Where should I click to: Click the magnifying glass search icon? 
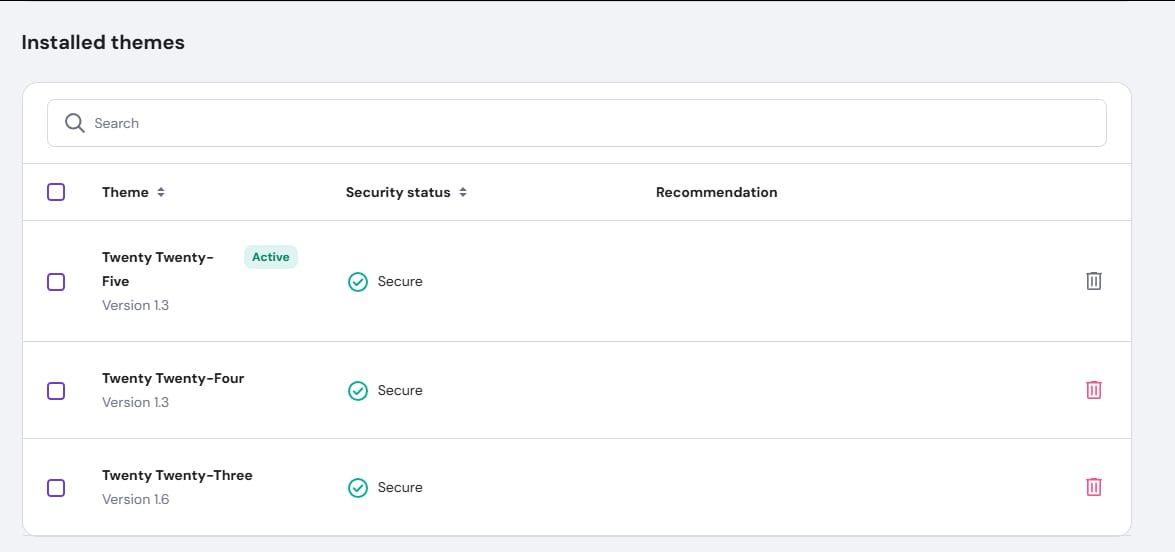coord(74,123)
